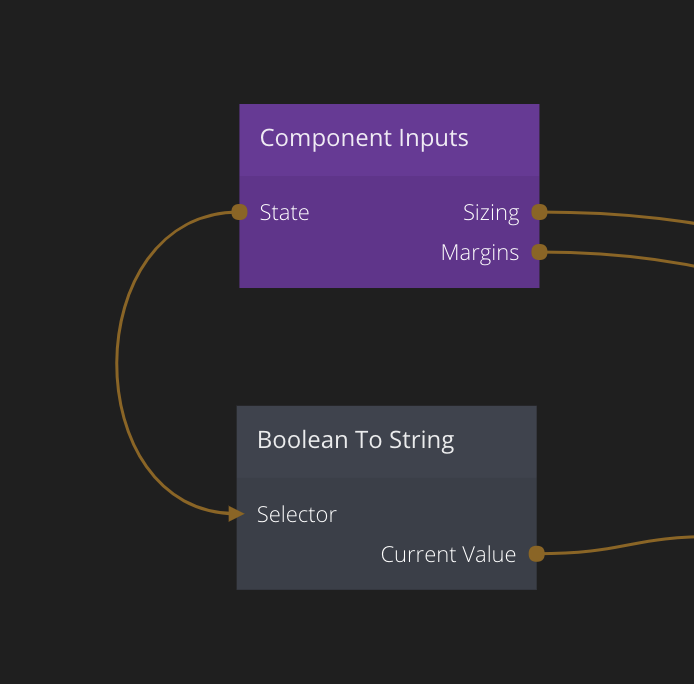Image resolution: width=694 pixels, height=684 pixels.
Task: Select the Component Inputs node title
Action: click(364, 138)
